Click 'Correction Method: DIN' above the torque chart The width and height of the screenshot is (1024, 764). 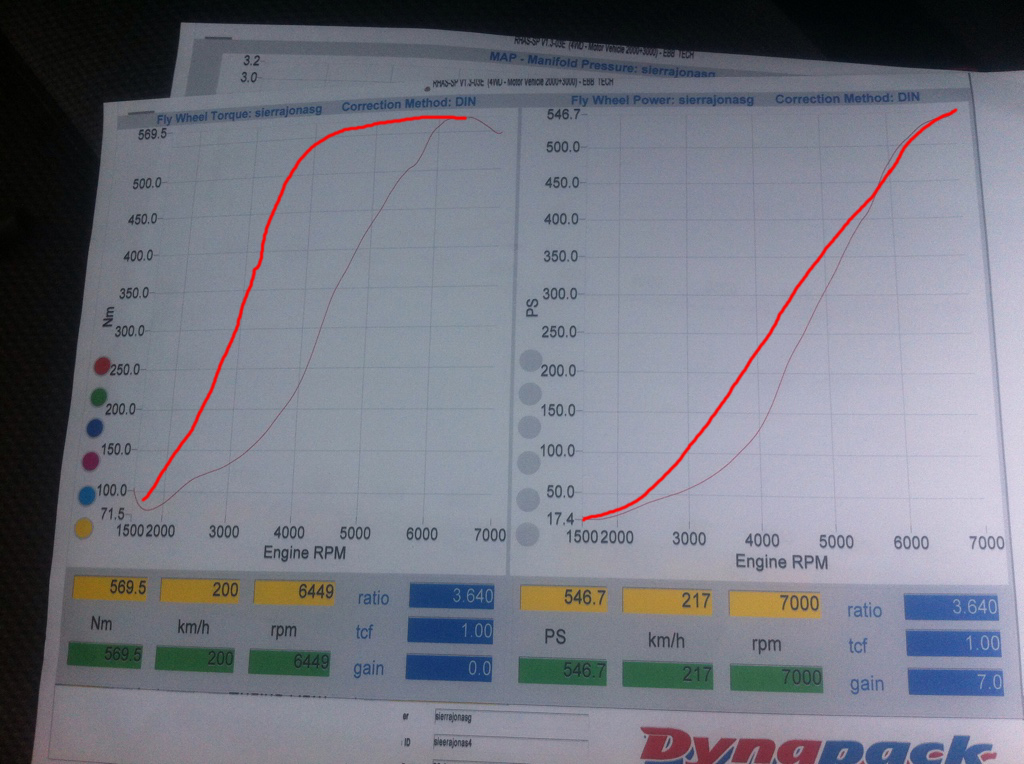click(409, 104)
